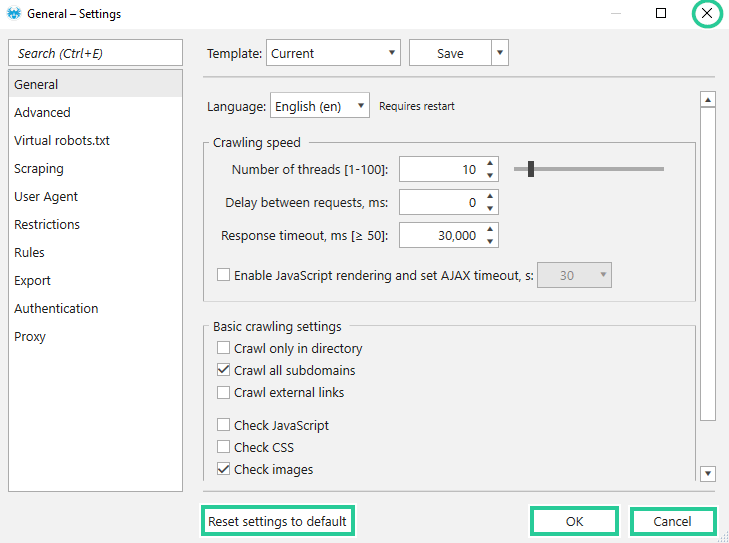
Task: Decrease the number of threads with down arrow
Action: (x=490, y=175)
